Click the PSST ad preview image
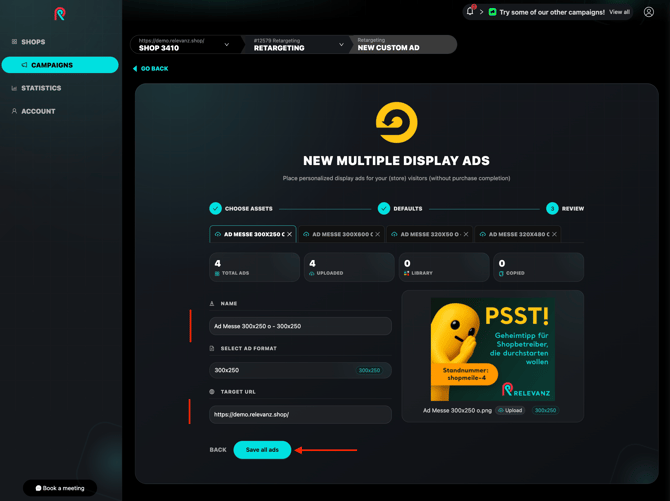 tap(493, 349)
